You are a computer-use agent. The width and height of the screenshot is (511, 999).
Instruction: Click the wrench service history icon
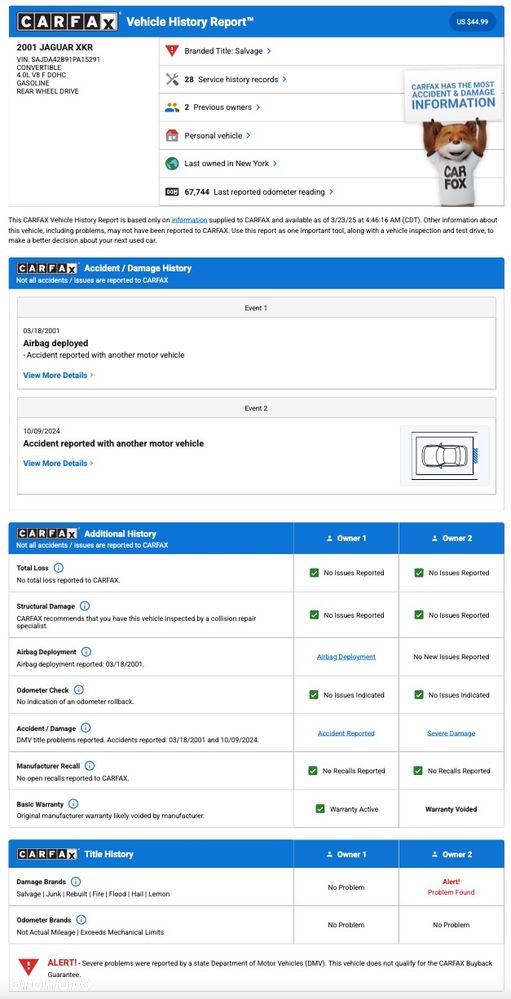(172, 79)
